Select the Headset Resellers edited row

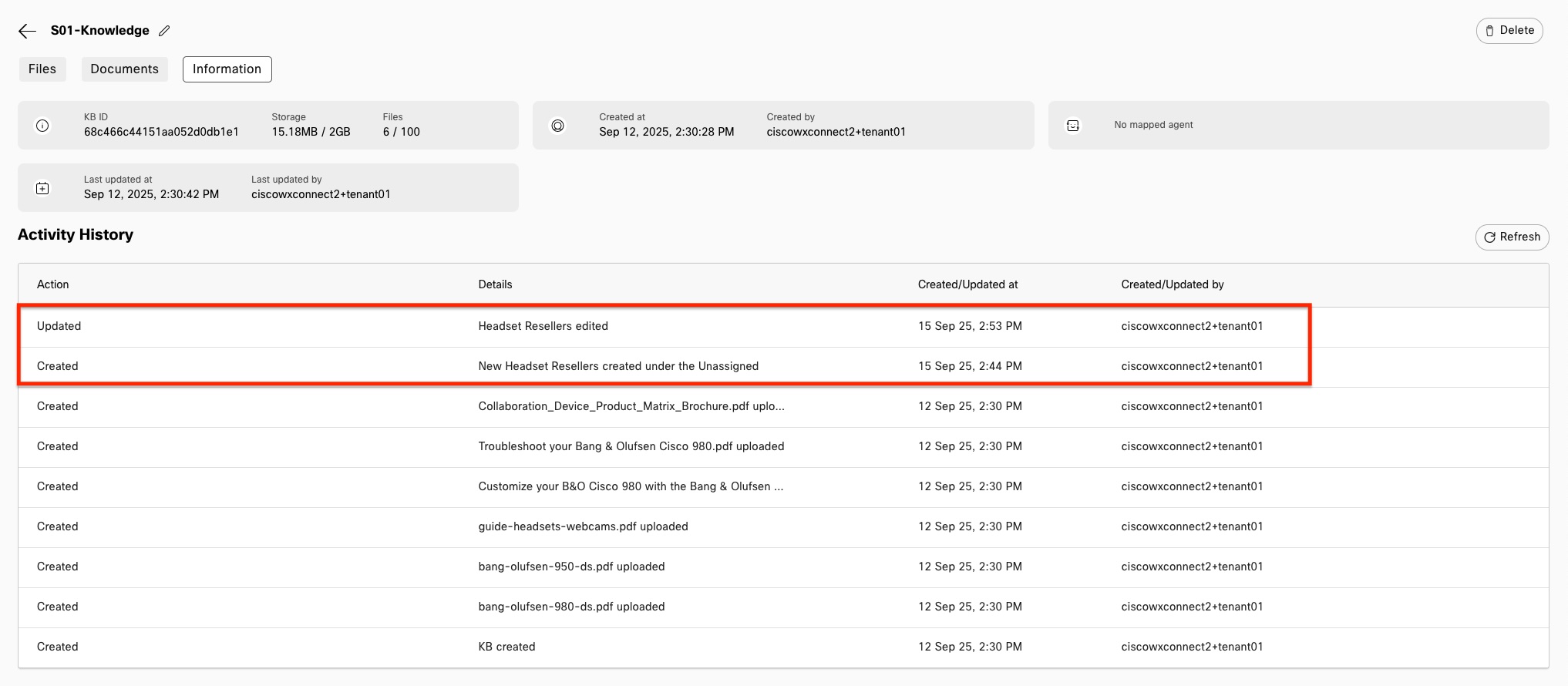click(x=543, y=326)
